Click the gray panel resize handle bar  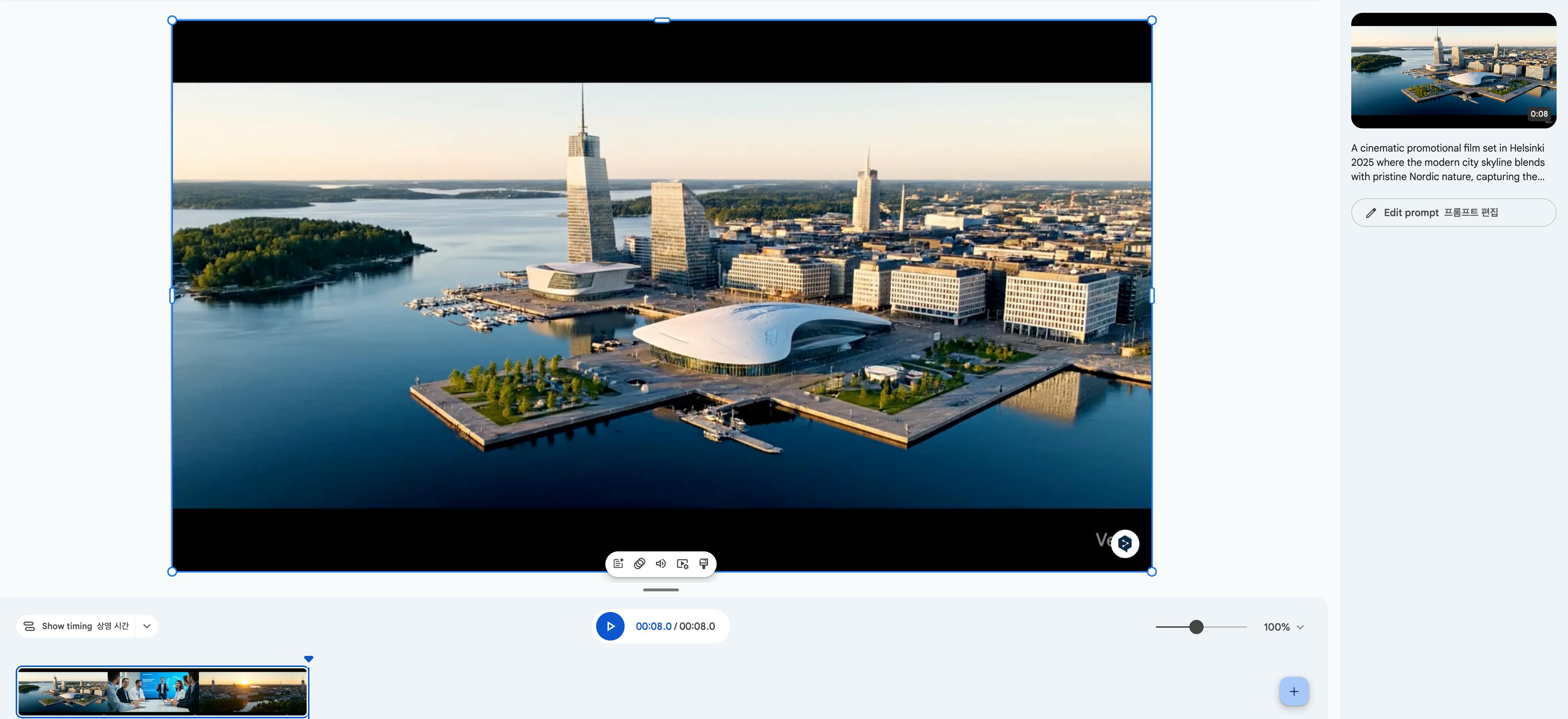(x=660, y=589)
